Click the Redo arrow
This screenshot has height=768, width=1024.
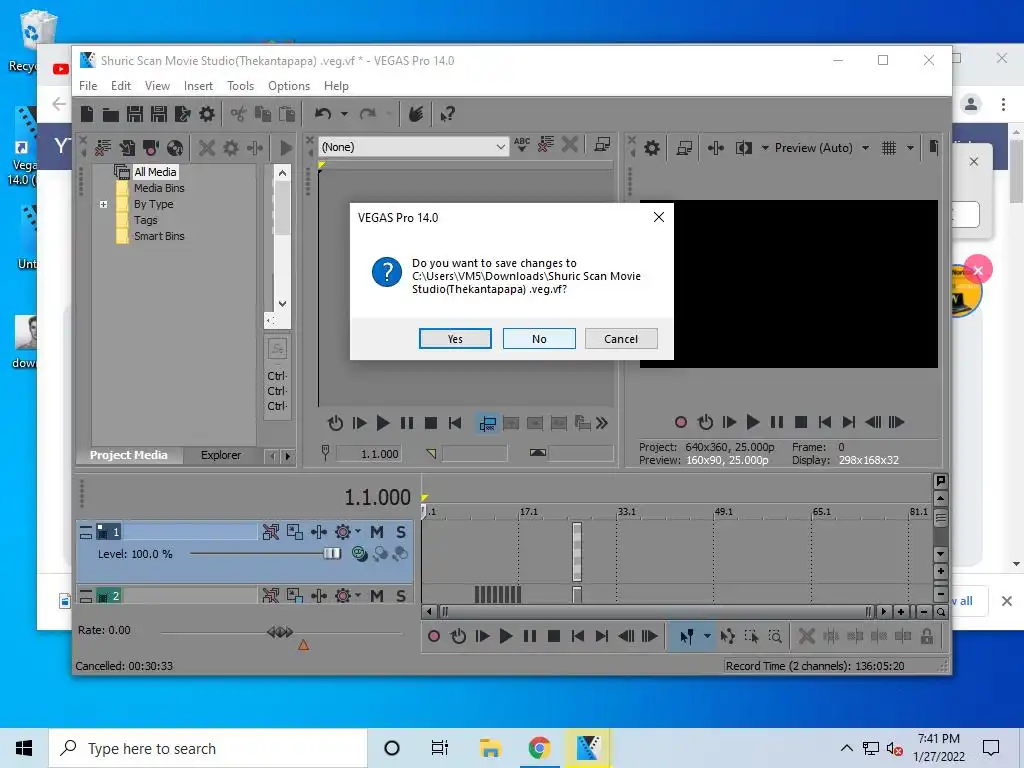(368, 114)
